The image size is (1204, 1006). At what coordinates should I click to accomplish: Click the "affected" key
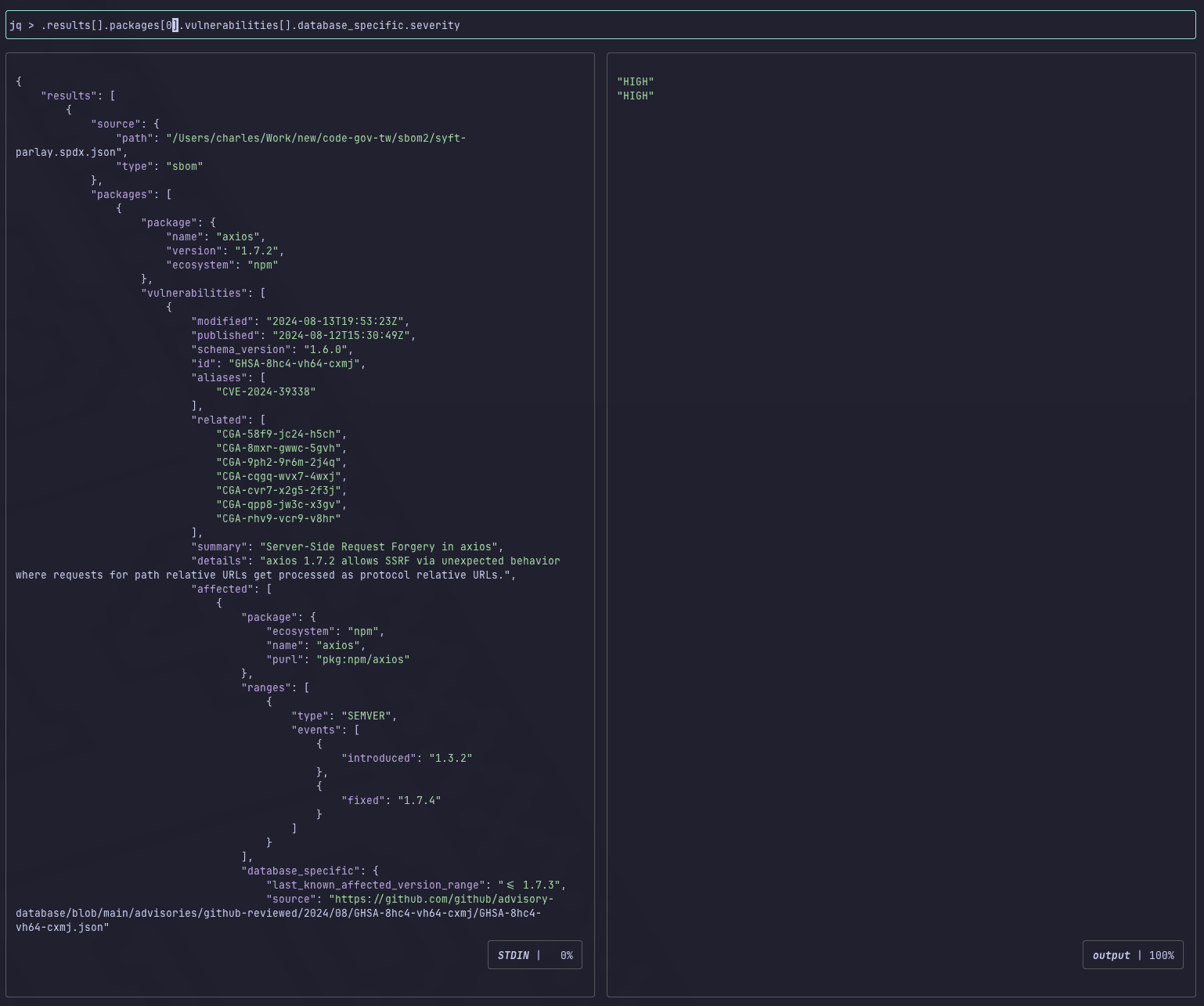[x=222, y=589]
